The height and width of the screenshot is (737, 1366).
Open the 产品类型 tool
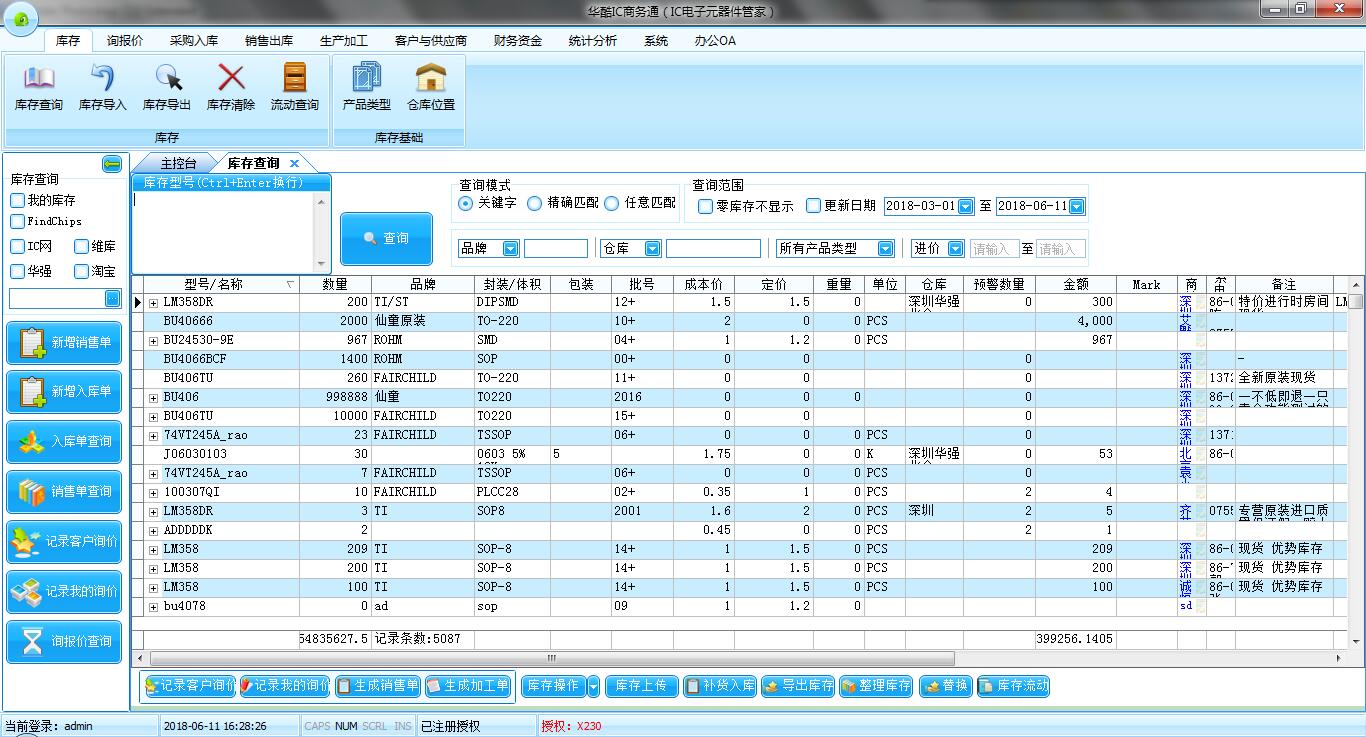click(x=367, y=87)
